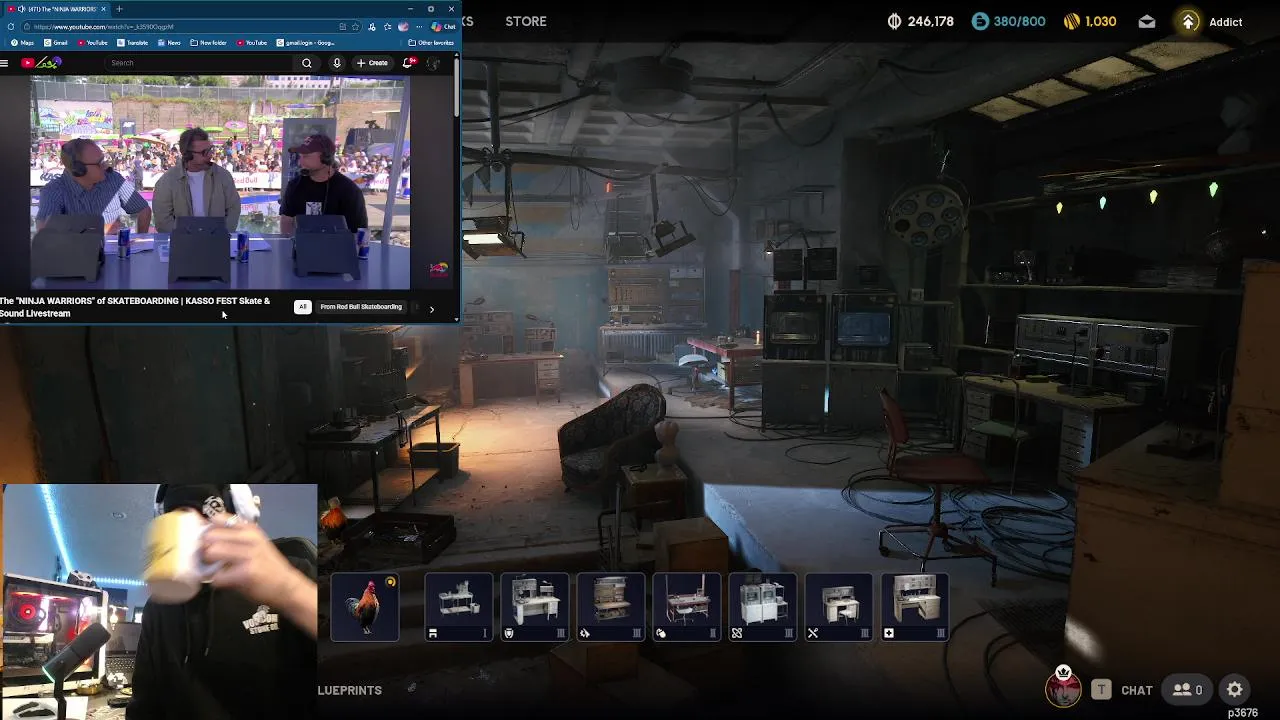1280x720 pixels.
Task: Open the browser profile avatar
Action: 403,27
